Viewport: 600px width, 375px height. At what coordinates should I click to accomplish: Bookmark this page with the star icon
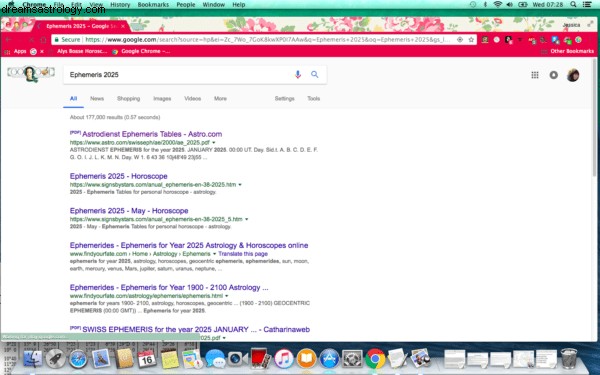[471, 39]
